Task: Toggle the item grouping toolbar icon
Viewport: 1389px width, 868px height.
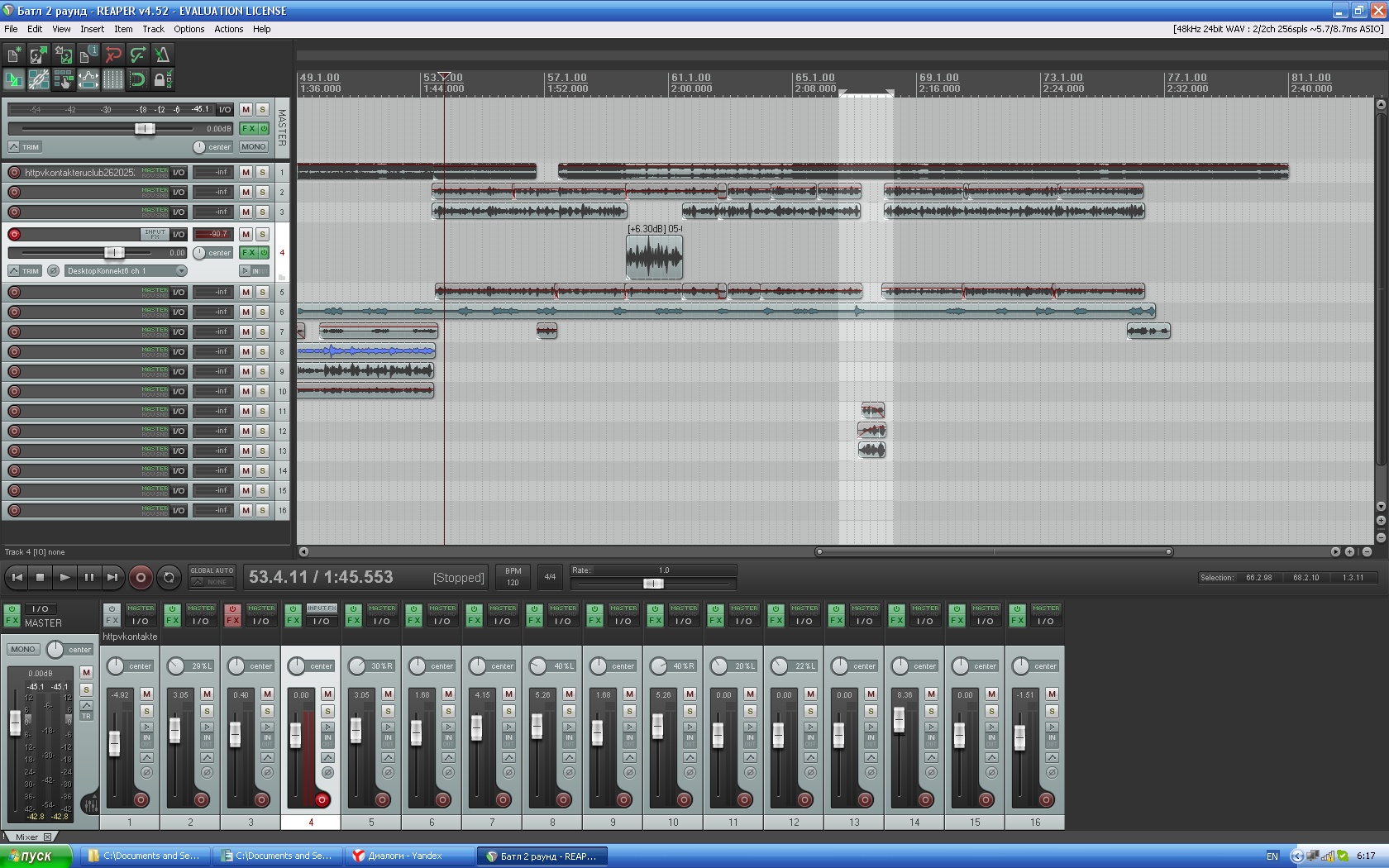Action: tap(39, 80)
